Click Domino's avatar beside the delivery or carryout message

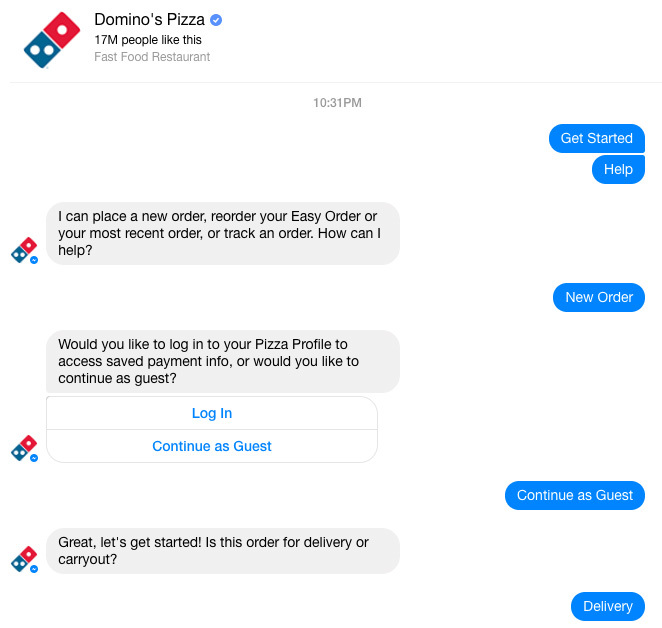point(25,559)
